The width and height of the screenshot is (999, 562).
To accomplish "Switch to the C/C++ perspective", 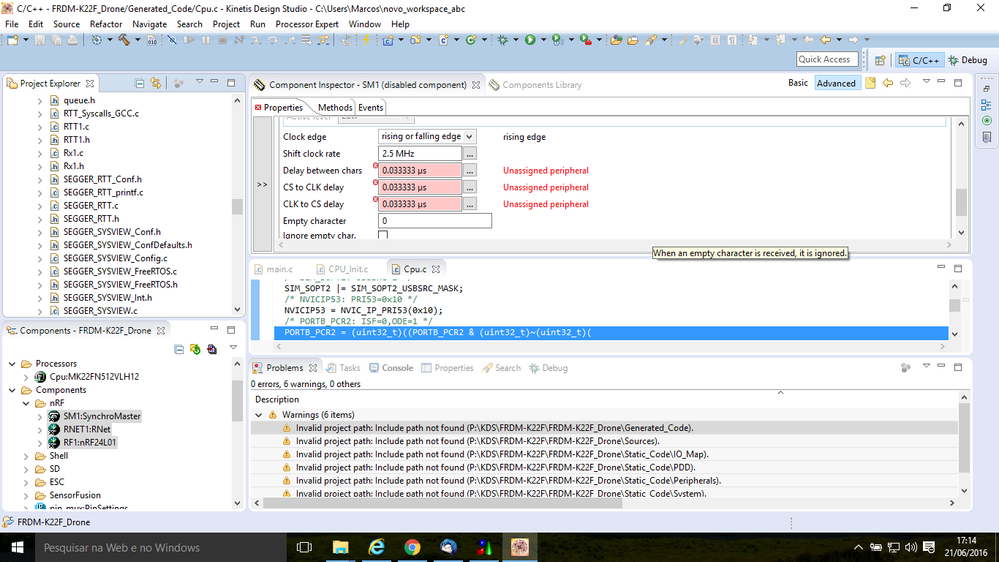I will 919,60.
